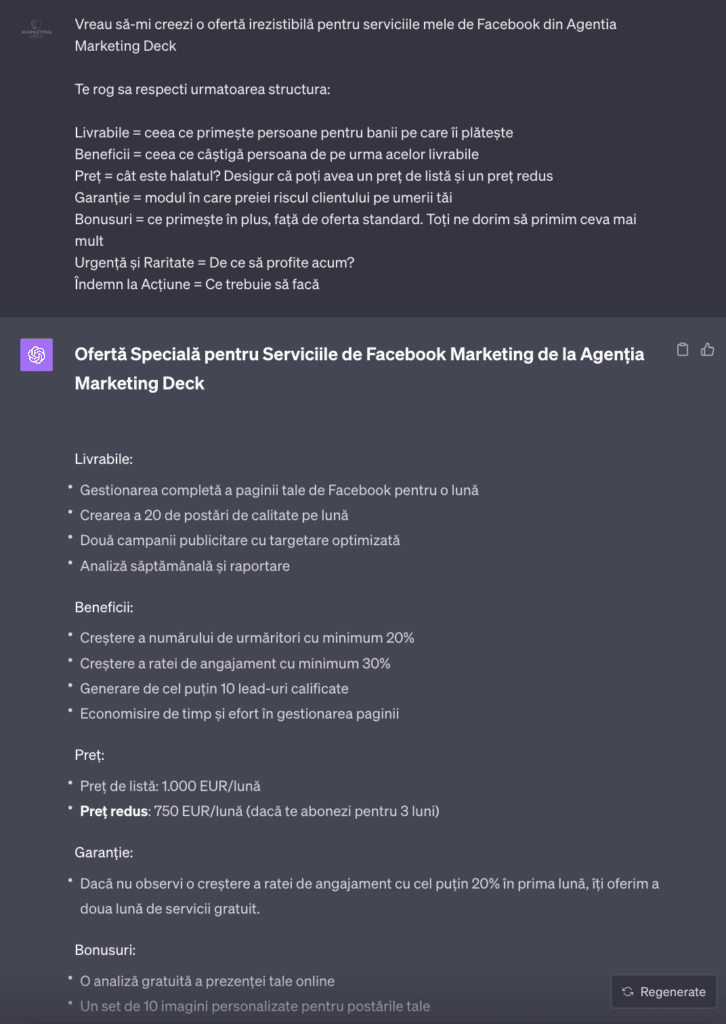
Task: Click the 'Beneficii:' section label in response
Action: pos(104,607)
